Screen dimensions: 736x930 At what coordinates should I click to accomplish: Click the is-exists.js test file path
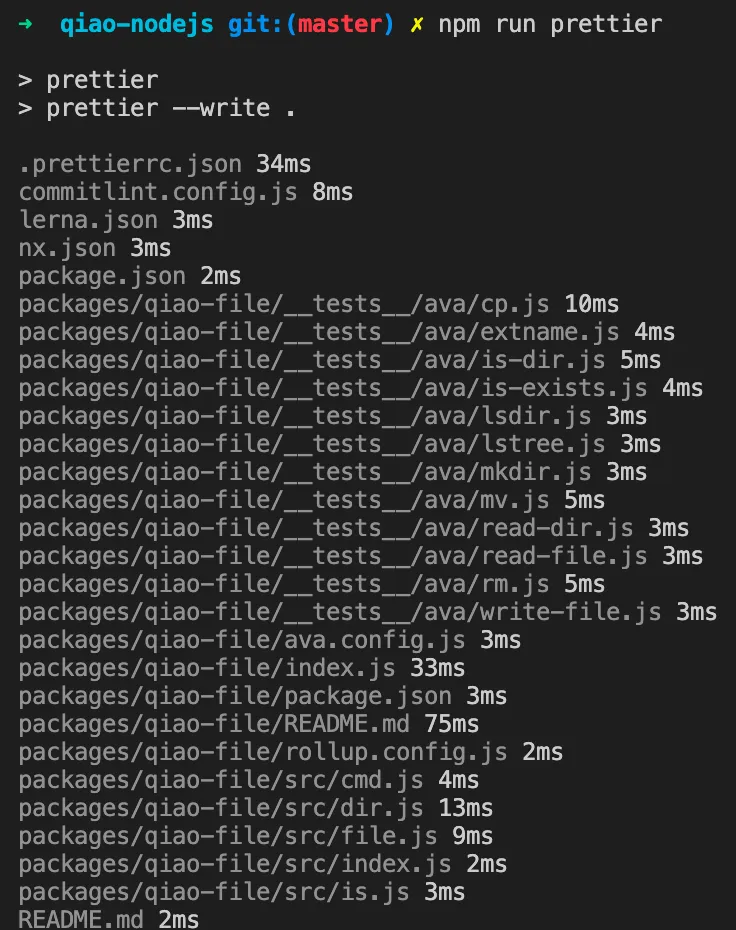point(332,387)
